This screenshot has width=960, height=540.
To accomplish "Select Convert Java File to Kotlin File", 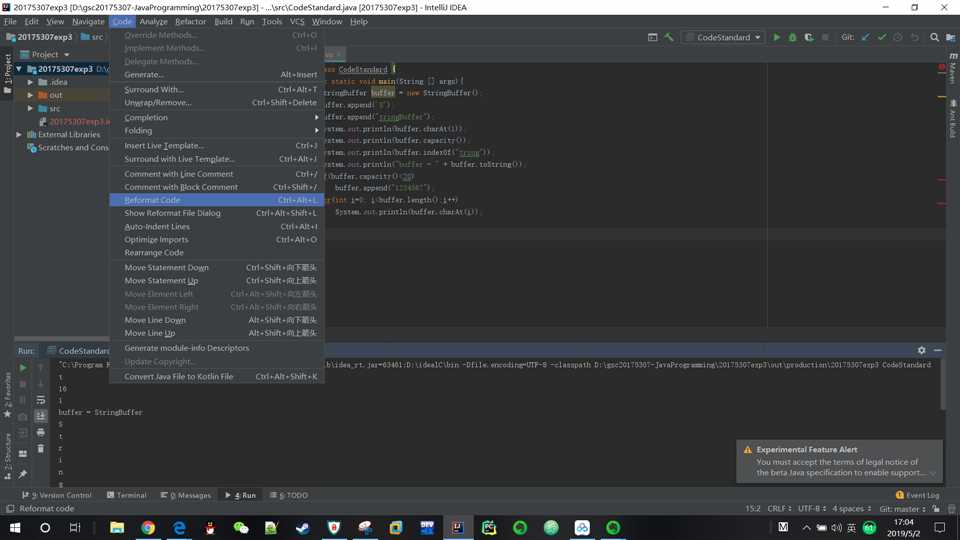I will 216,377.
